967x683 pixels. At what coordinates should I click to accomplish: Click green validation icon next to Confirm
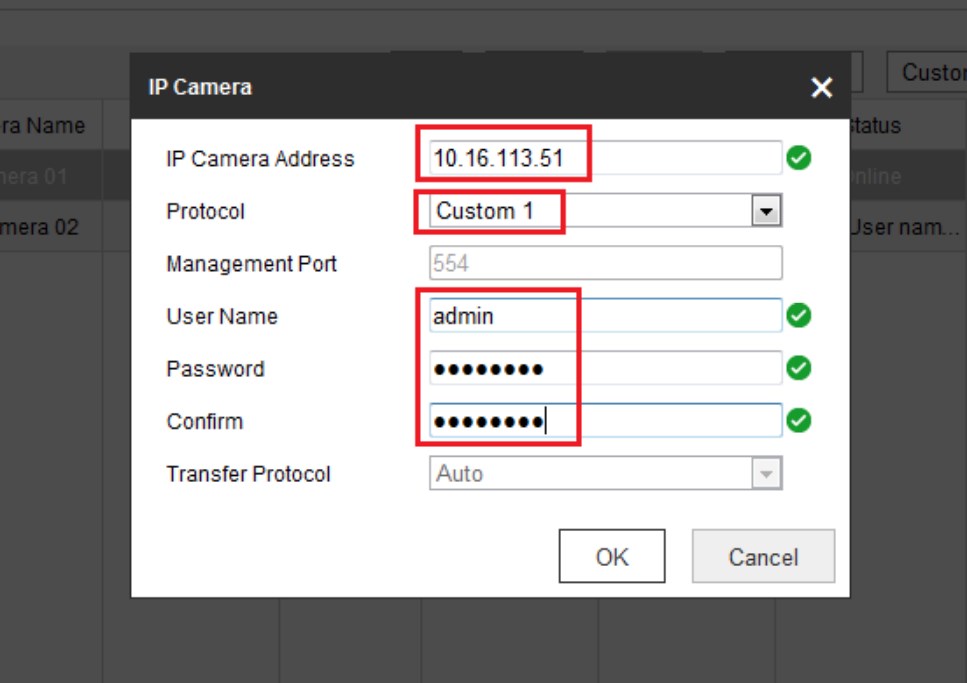pos(798,421)
